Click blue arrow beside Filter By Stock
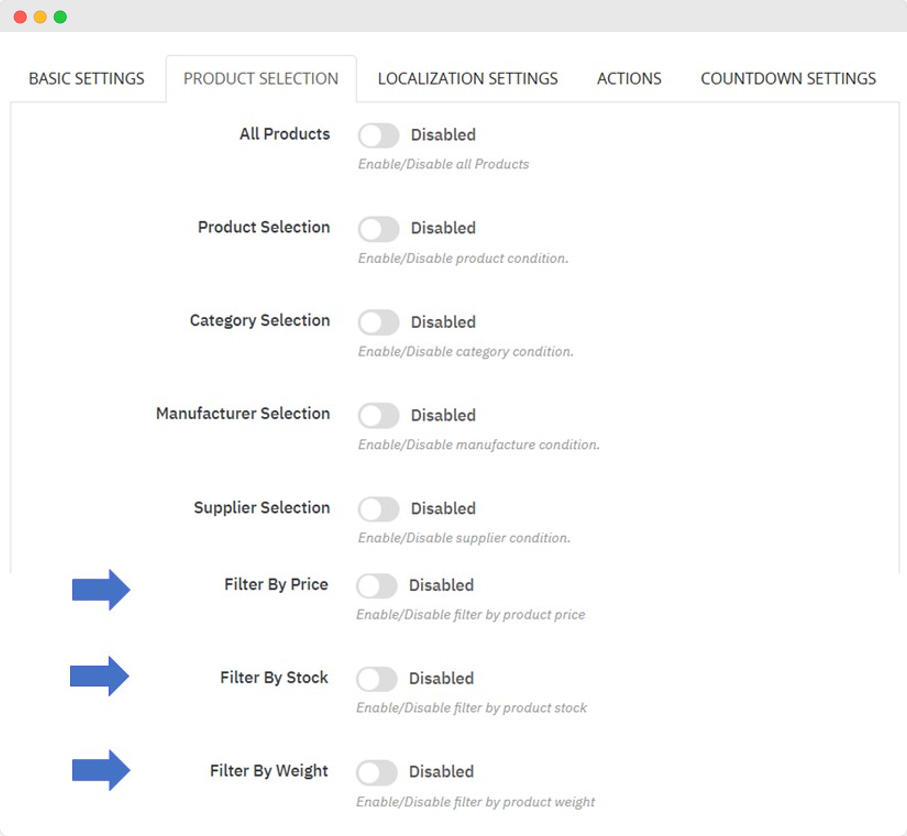 [100, 677]
